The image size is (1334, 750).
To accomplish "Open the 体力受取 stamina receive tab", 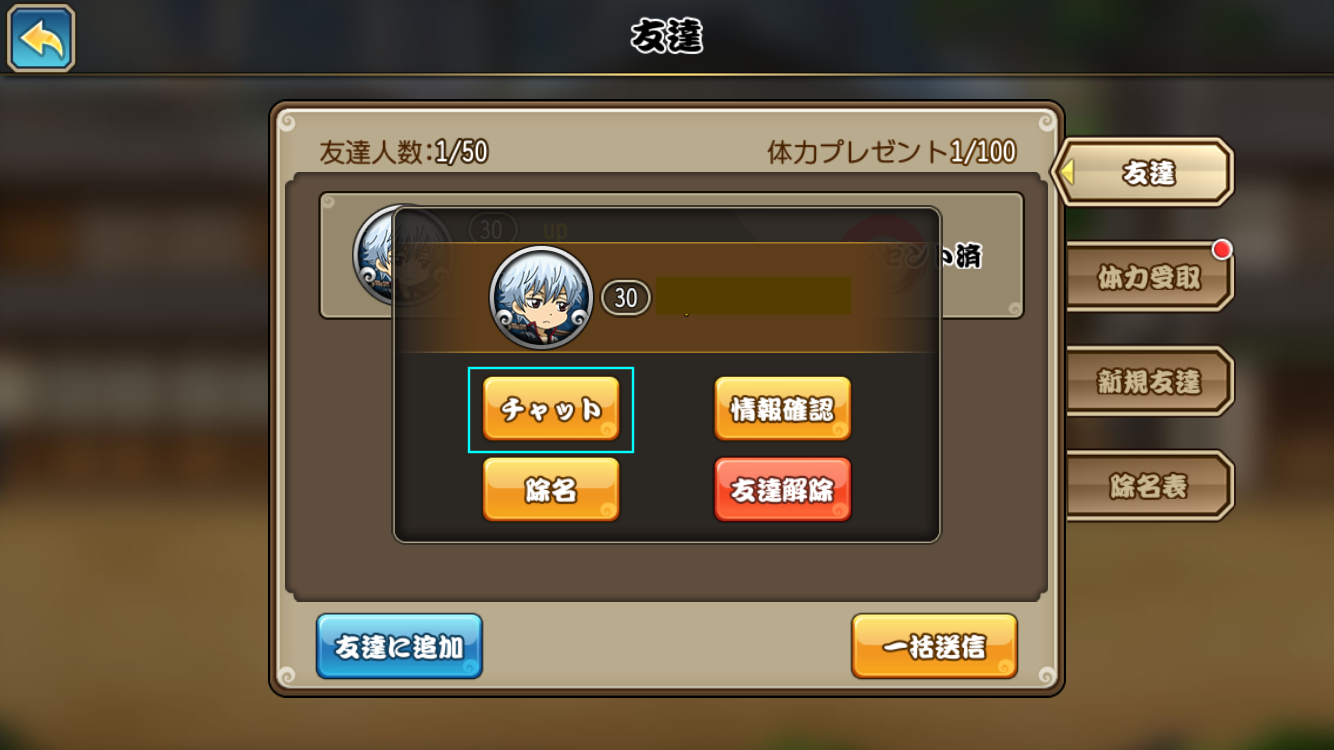I will pyautogui.click(x=1150, y=277).
